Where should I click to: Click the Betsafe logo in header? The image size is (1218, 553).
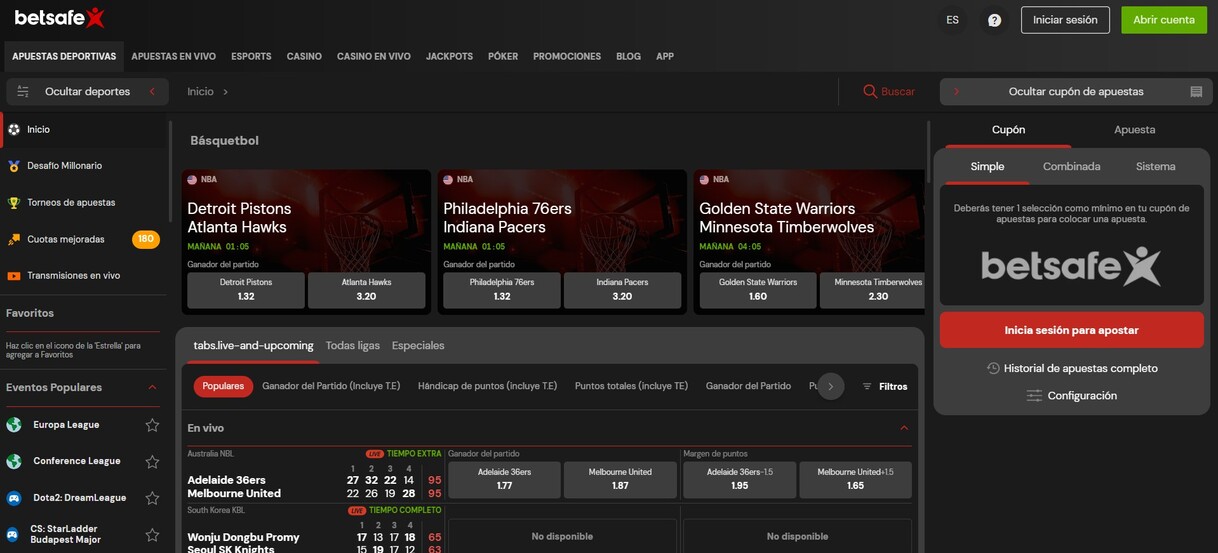pos(59,18)
